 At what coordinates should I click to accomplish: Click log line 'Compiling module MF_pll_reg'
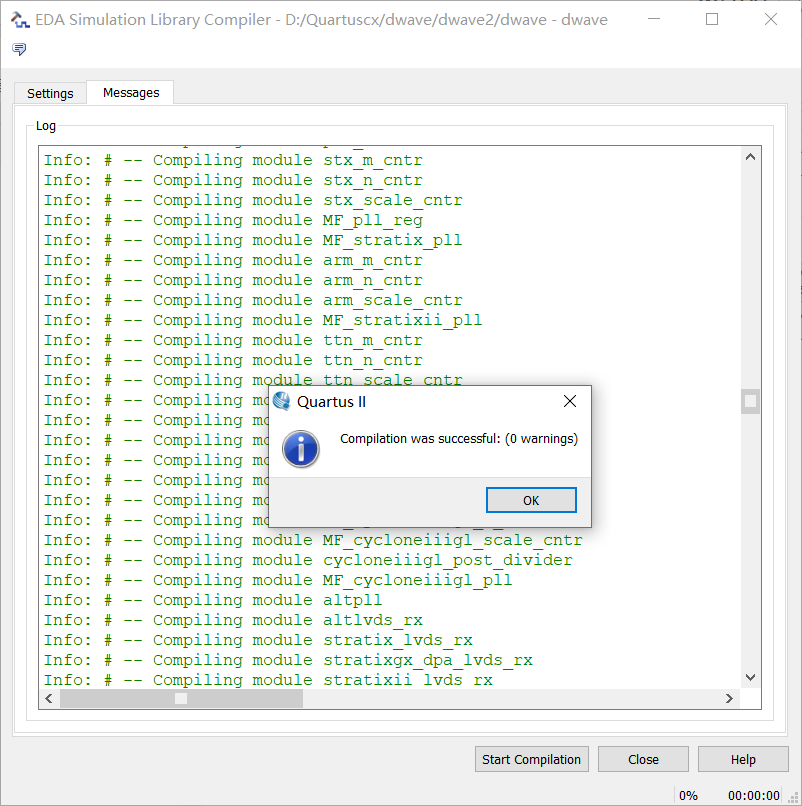[233, 221]
